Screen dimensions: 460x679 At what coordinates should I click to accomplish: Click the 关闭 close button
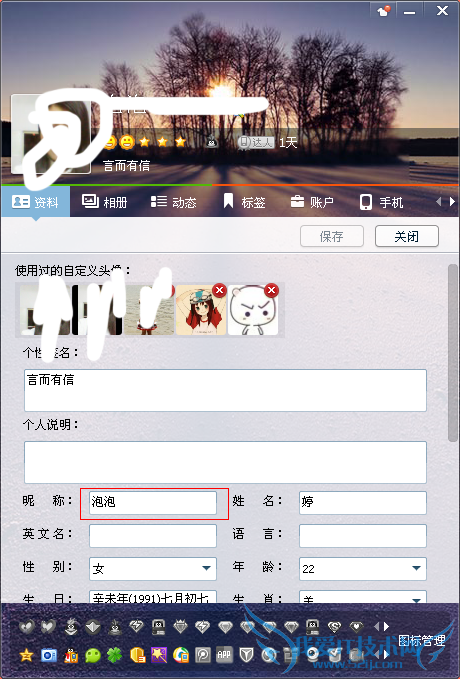(407, 236)
